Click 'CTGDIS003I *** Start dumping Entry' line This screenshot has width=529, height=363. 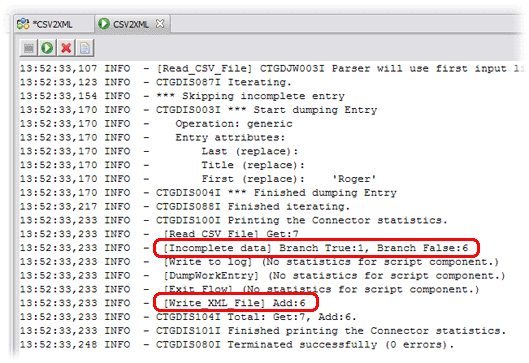267,110
